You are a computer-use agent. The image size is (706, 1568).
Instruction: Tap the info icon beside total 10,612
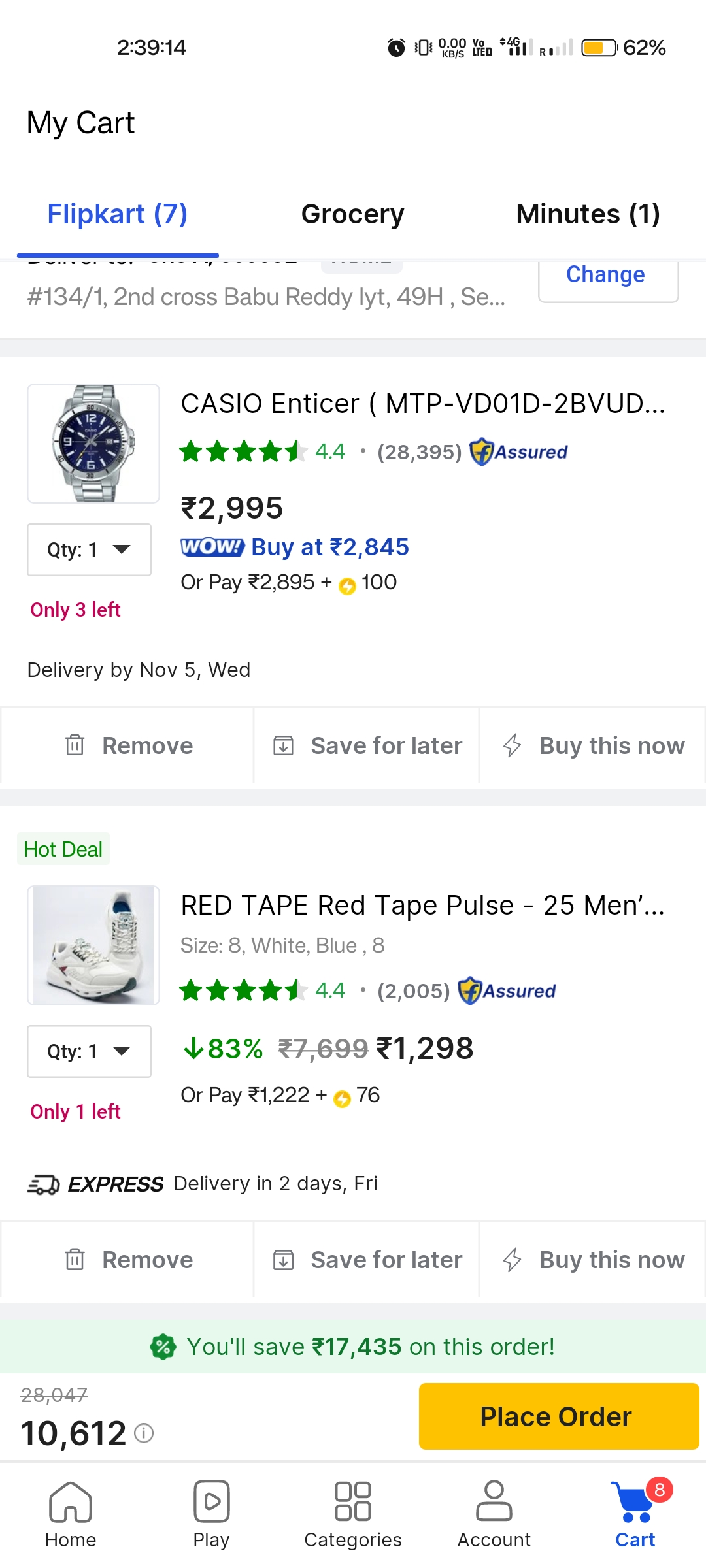pos(144,1433)
